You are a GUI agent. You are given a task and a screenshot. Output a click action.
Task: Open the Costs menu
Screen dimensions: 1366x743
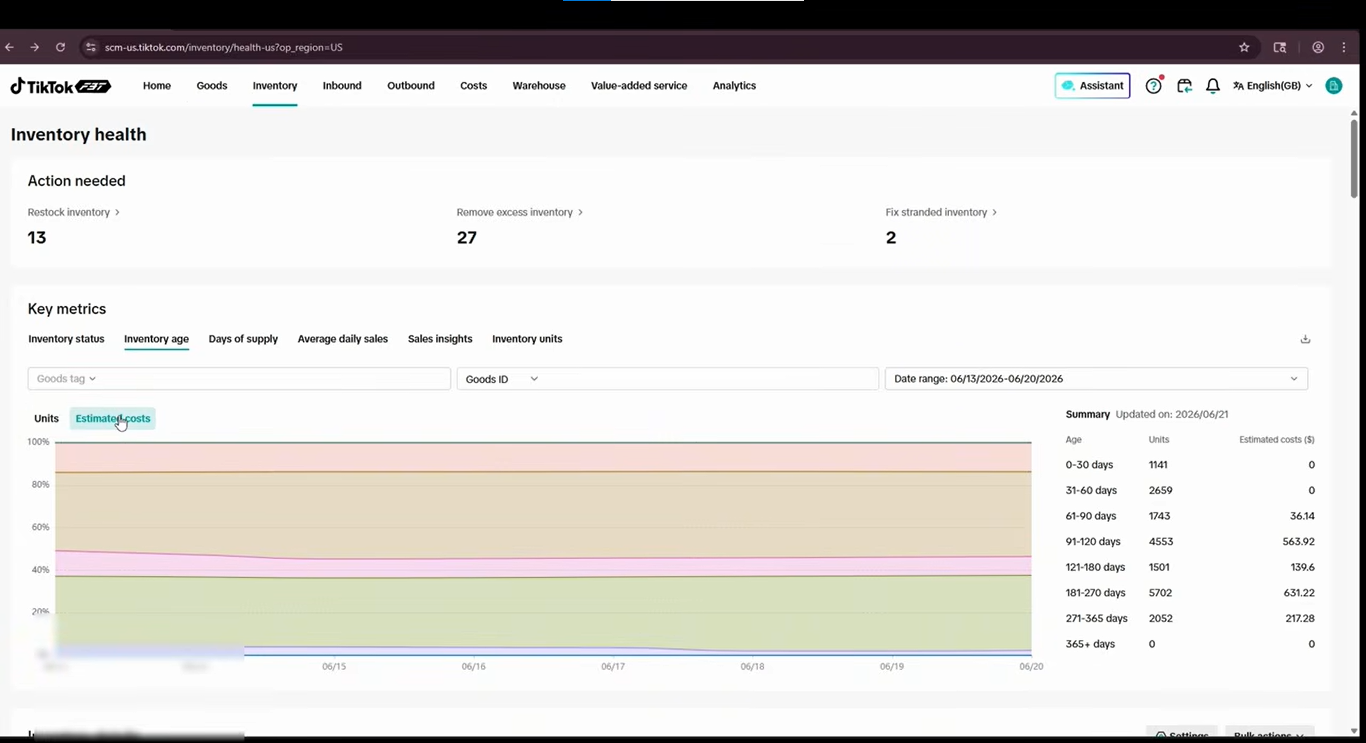click(474, 86)
